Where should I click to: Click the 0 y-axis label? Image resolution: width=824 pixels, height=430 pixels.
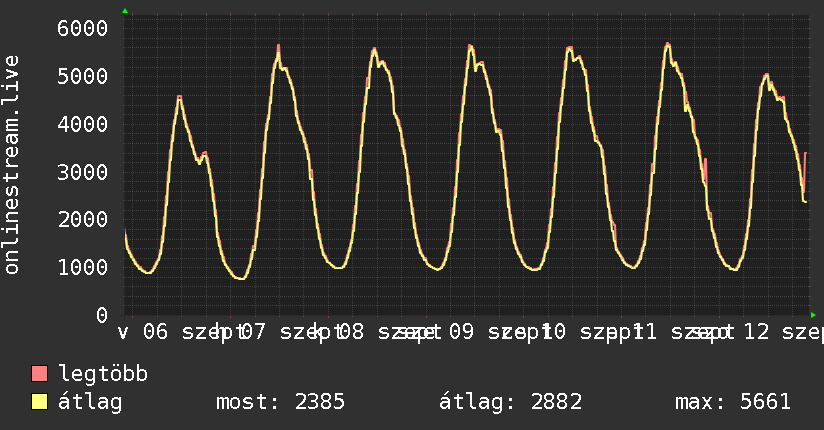click(x=102, y=315)
